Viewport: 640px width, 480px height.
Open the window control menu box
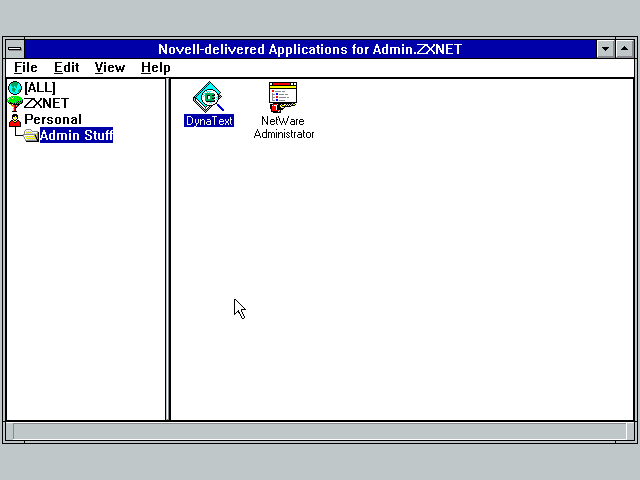(x=15, y=49)
